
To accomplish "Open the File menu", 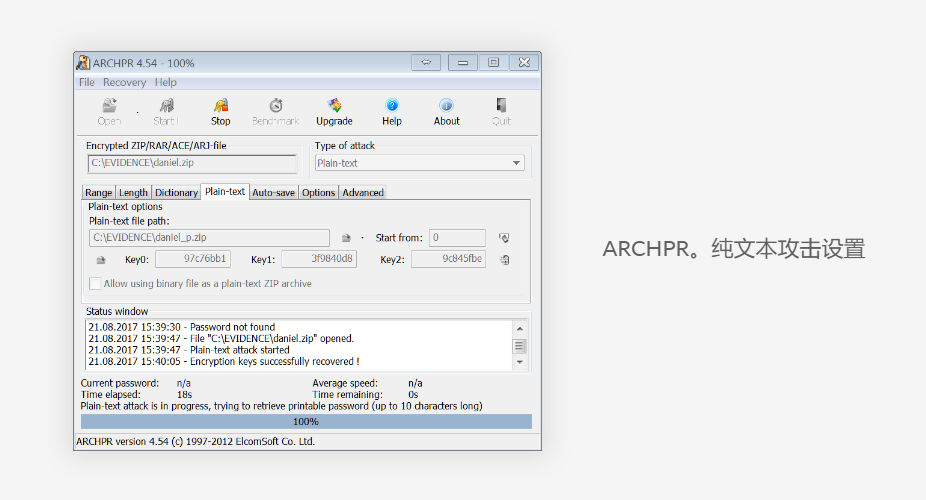I will tap(87, 83).
